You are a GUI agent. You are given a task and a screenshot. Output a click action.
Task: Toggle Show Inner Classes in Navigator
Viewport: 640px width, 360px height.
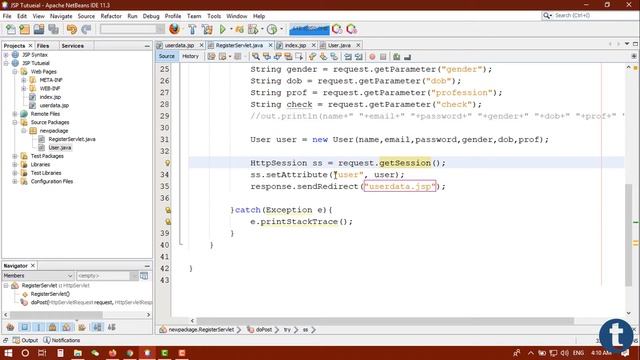click(67, 327)
